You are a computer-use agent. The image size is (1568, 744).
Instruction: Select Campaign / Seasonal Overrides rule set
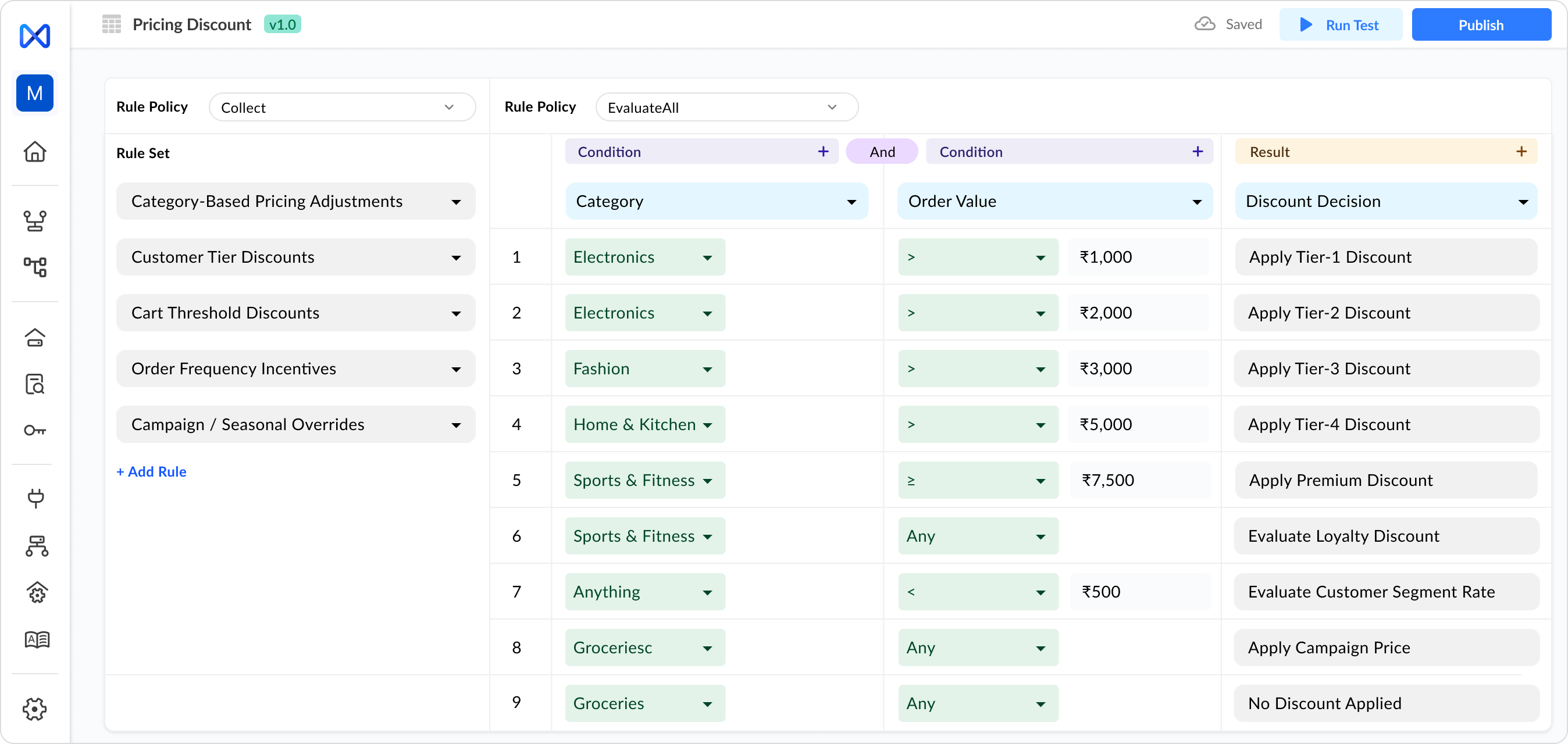tap(295, 425)
